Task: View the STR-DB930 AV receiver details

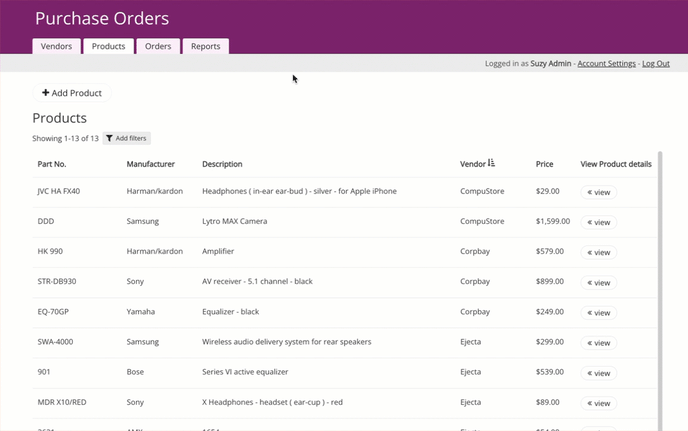Action: (598, 283)
